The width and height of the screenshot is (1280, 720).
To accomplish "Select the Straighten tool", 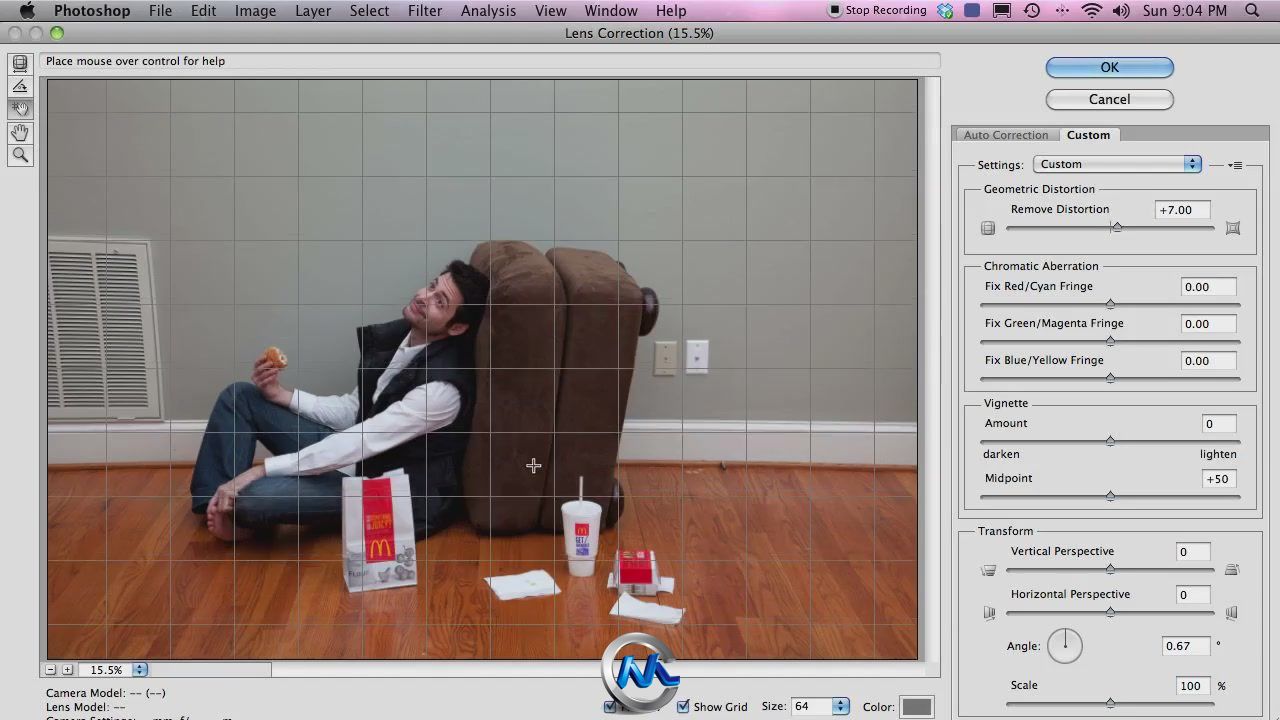I will pyautogui.click(x=20, y=86).
